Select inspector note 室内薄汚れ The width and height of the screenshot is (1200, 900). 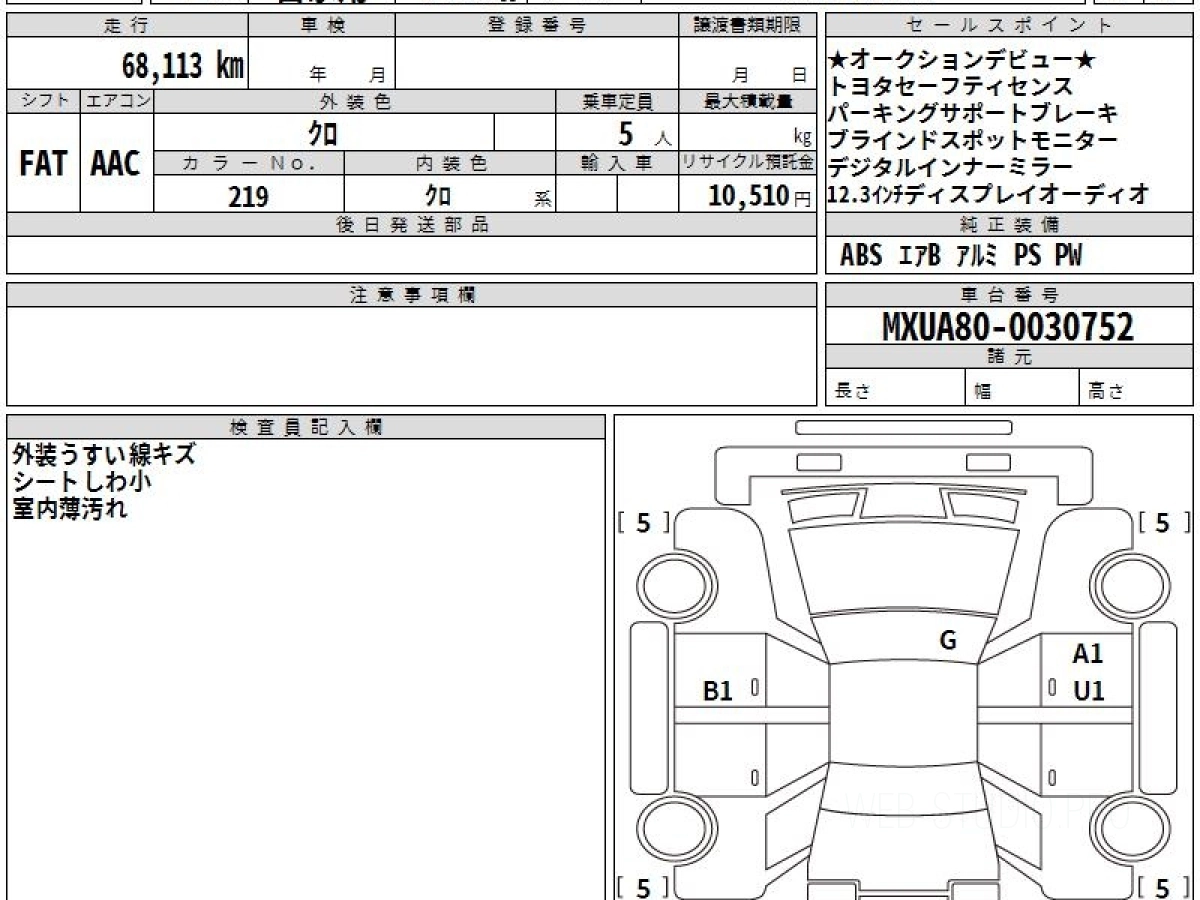[70, 508]
